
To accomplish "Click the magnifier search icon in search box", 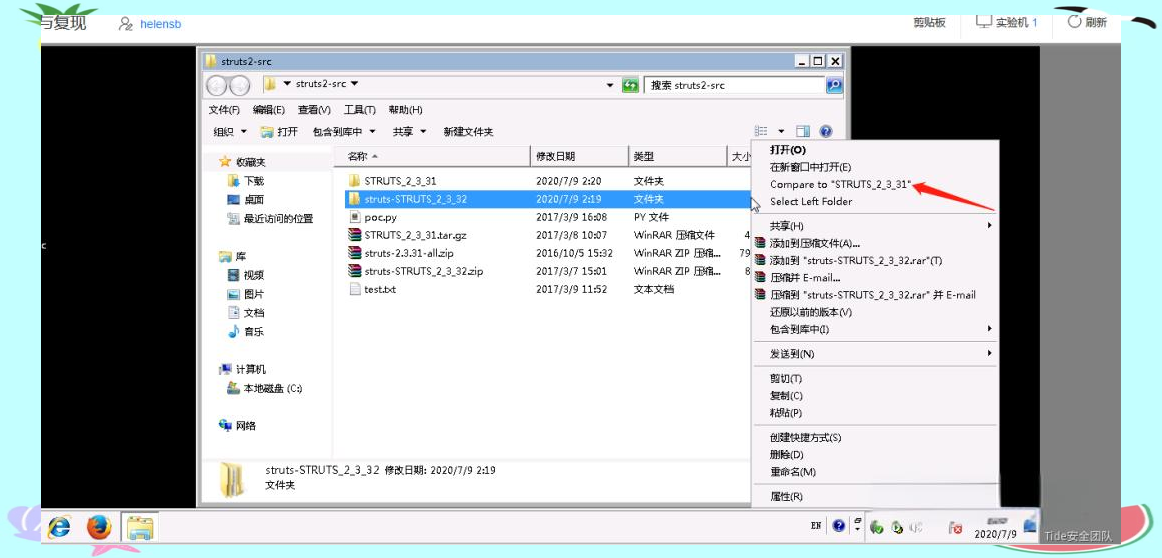I will pos(834,85).
